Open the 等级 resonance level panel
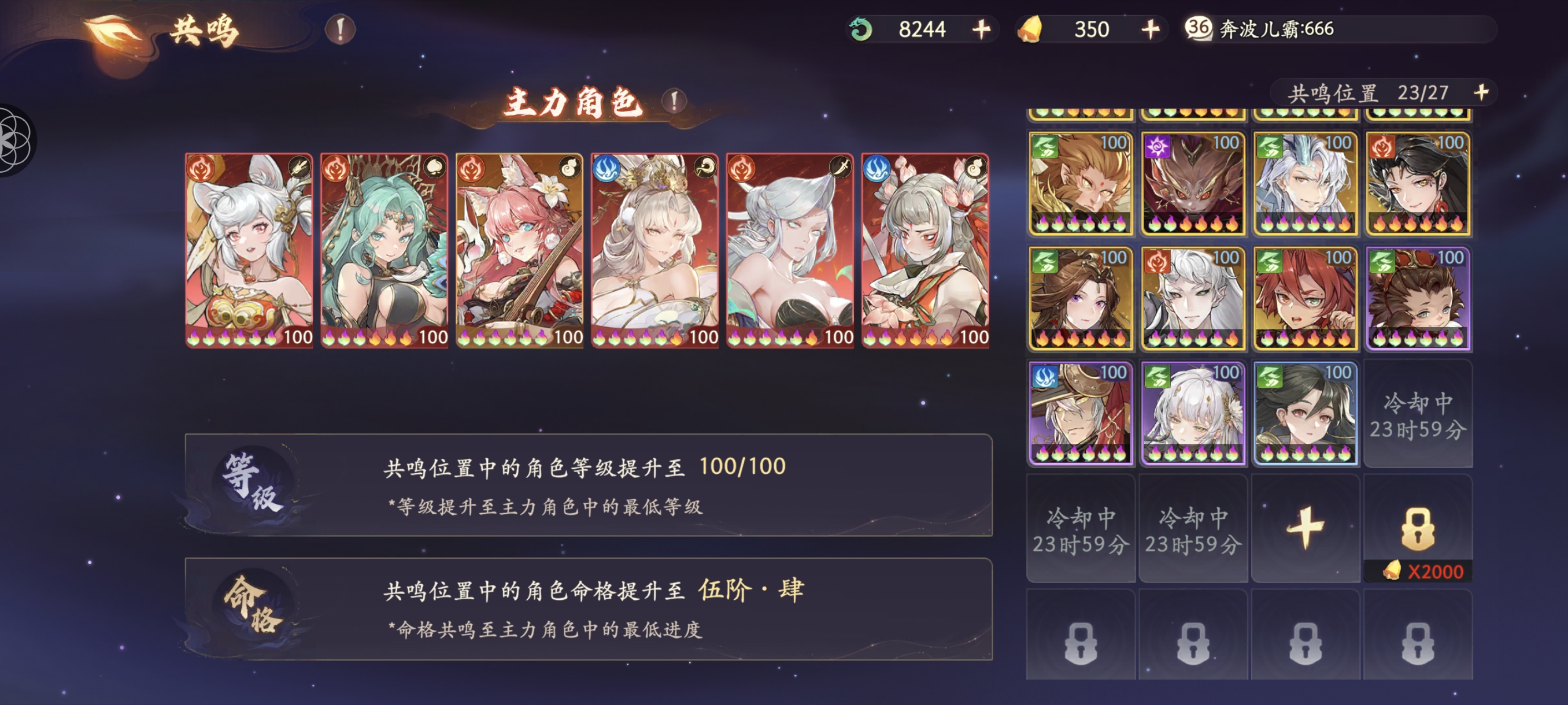 tap(589, 485)
